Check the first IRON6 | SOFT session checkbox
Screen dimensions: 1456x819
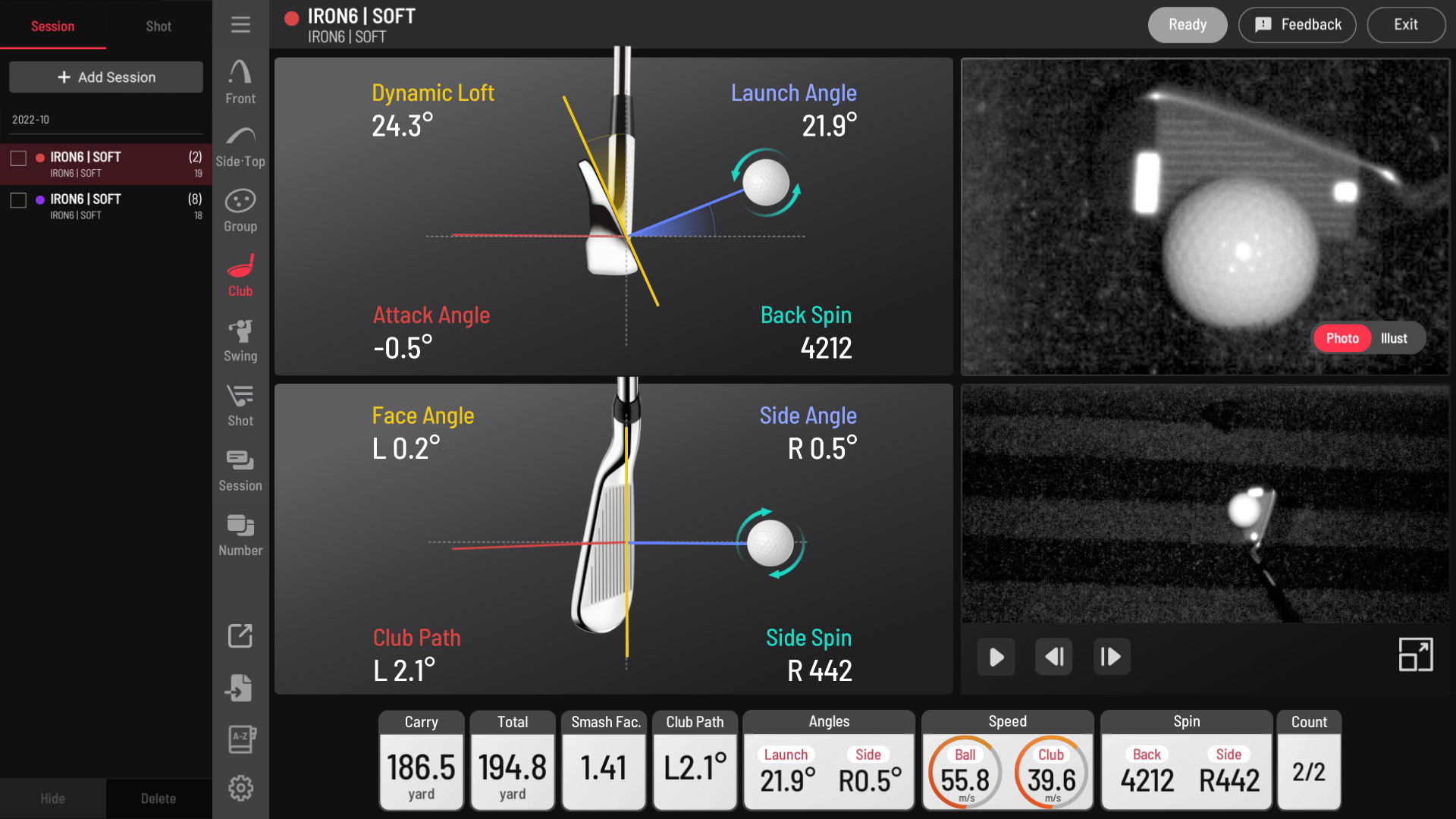(x=19, y=158)
